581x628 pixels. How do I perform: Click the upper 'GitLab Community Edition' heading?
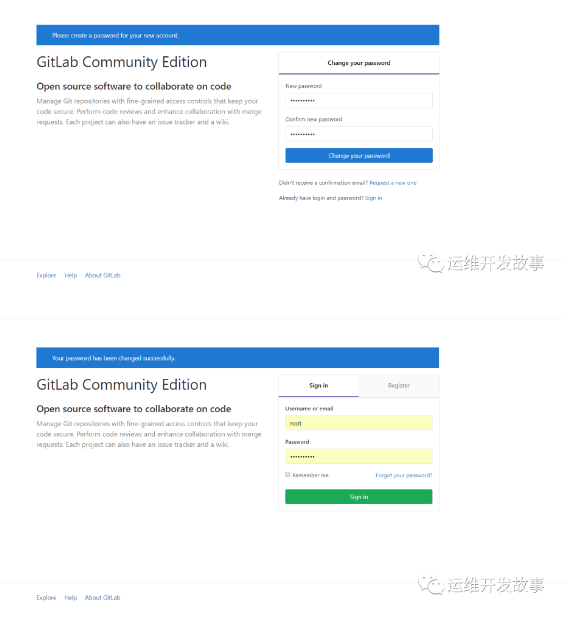click(x=122, y=62)
